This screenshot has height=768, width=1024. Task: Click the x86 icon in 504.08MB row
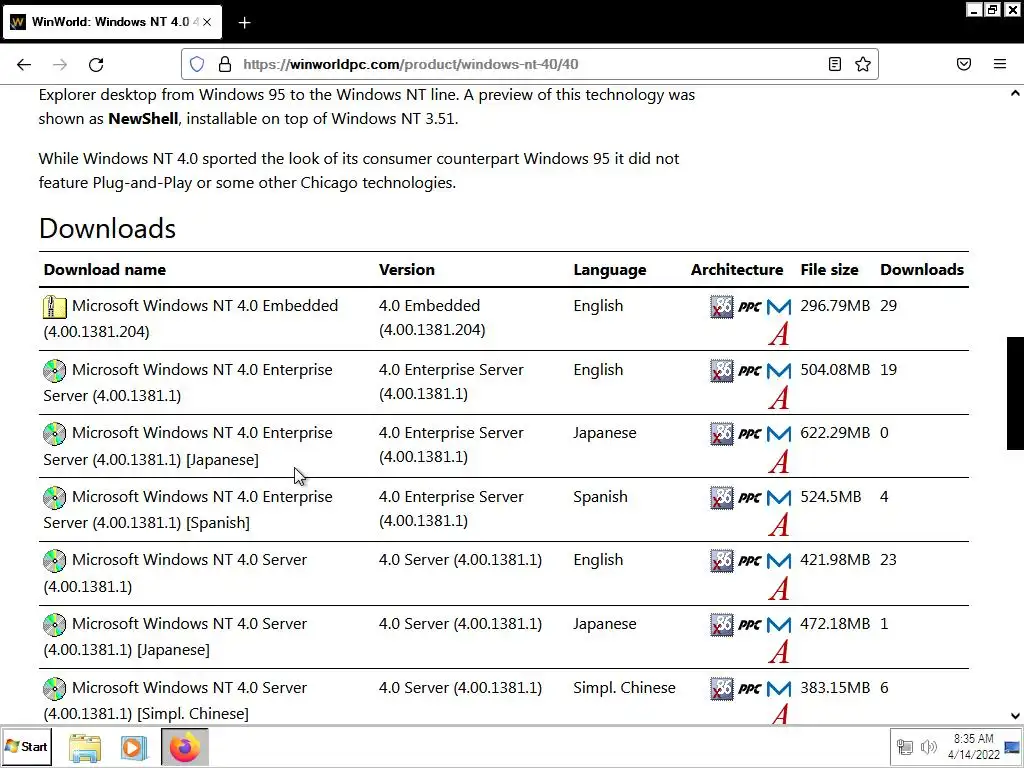coord(722,370)
